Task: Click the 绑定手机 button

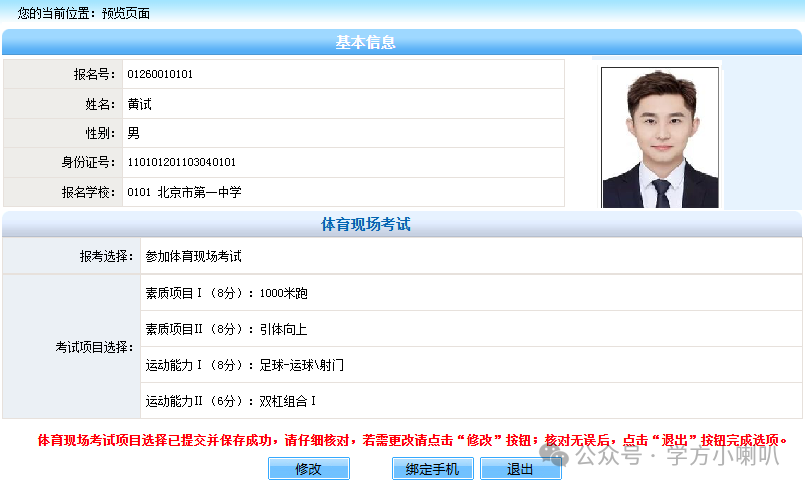Action: 432,469
